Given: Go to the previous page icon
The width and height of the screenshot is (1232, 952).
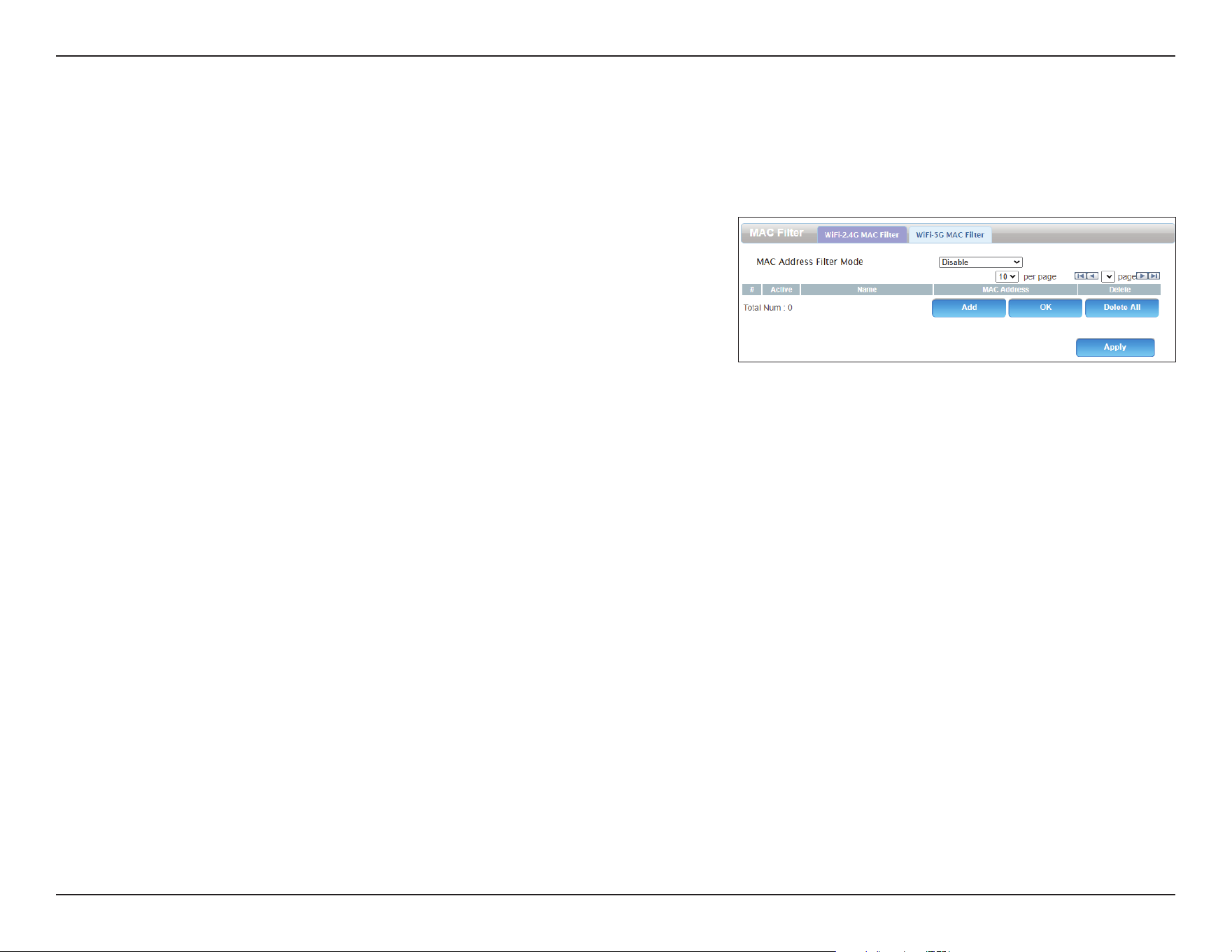Looking at the screenshot, I should (1092, 276).
